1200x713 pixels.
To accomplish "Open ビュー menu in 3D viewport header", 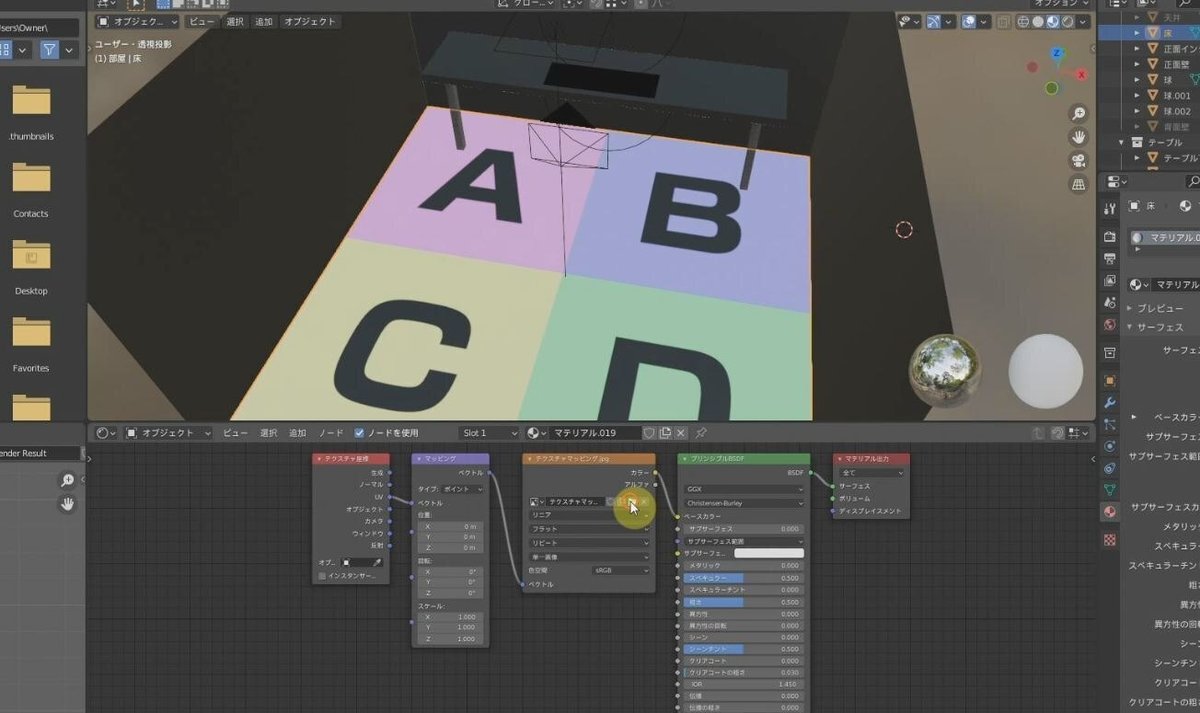I will click(202, 21).
